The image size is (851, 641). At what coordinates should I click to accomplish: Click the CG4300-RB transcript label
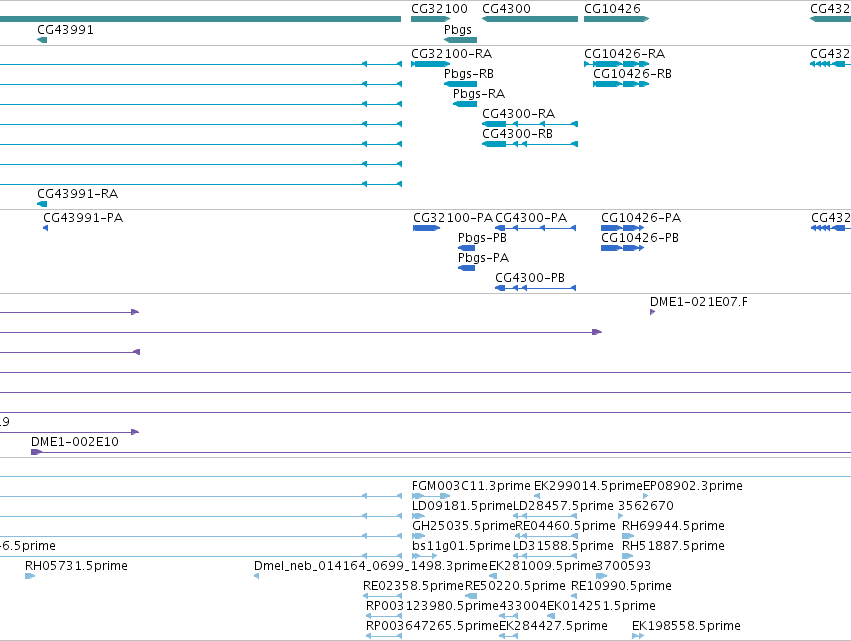coord(517,134)
